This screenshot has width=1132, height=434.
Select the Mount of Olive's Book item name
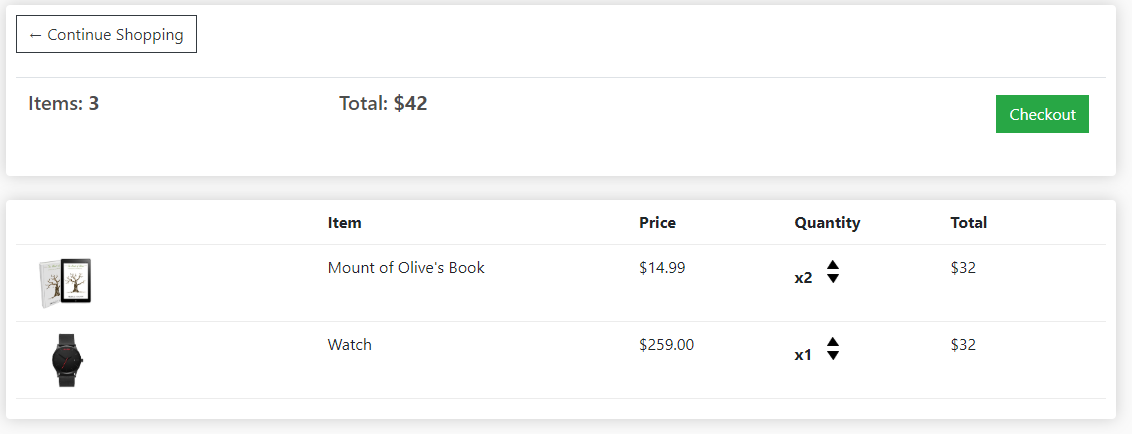point(406,268)
